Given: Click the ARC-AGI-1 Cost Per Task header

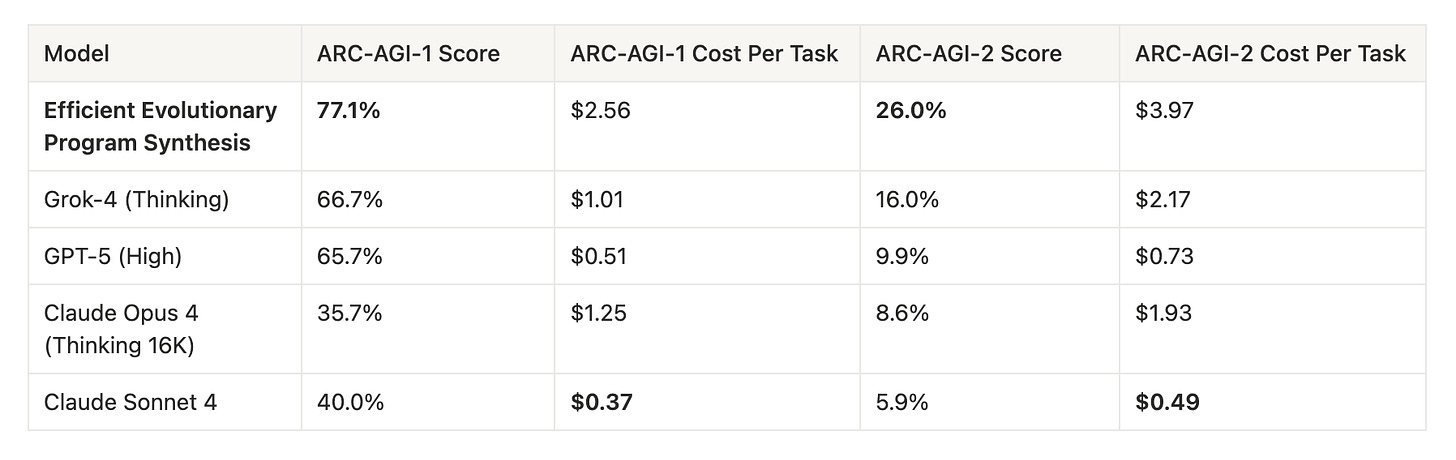Looking at the screenshot, I should (707, 53).
